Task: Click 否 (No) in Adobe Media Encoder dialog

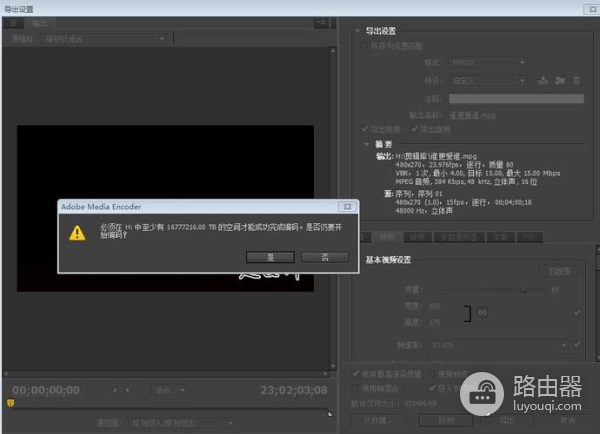Action: (x=325, y=257)
